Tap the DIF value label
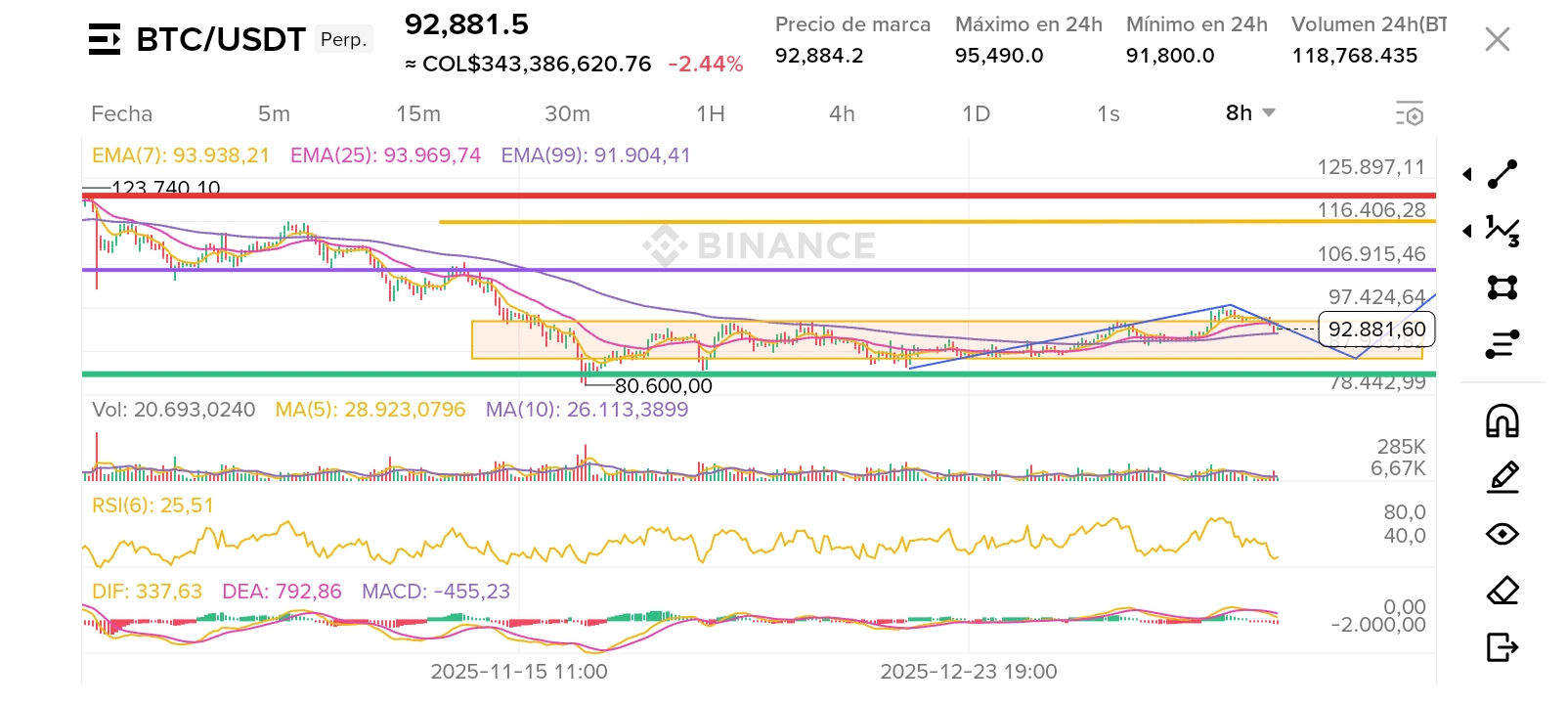Image resolution: width=1568 pixels, height=704 pixels. 147,592
